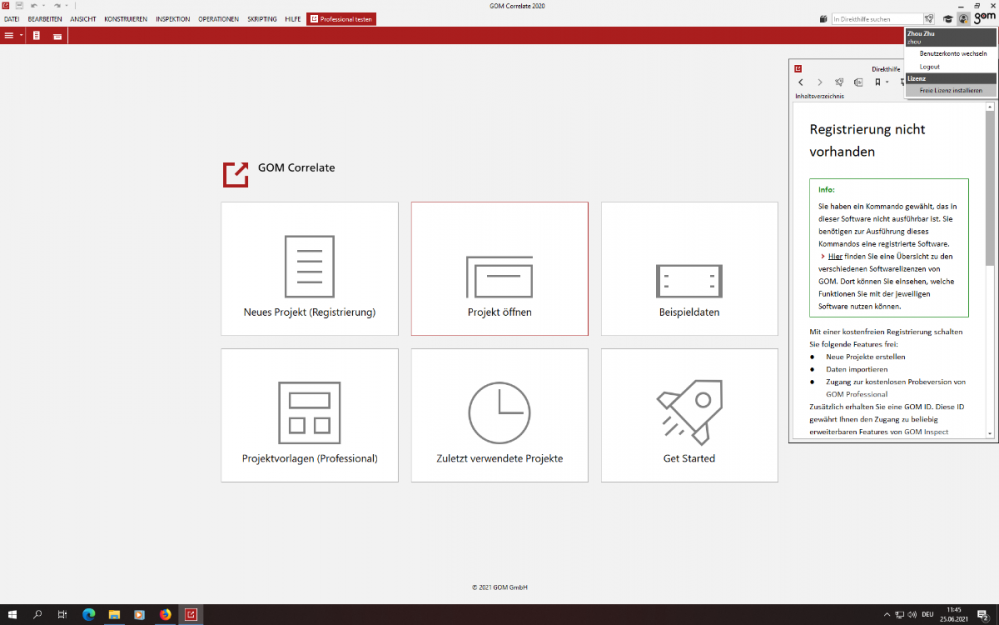Click the user account icon
The height and width of the screenshot is (625, 999).
click(x=962, y=19)
